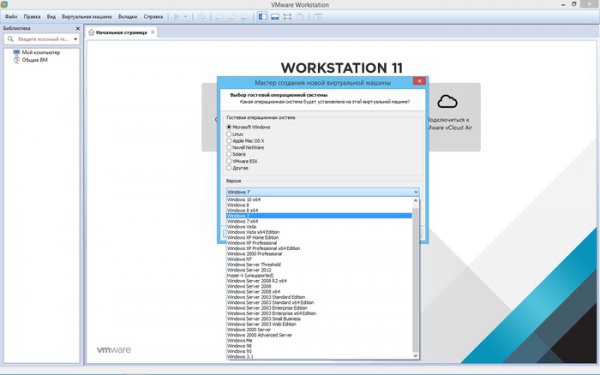Screen dimensions: 600x375
Task: Click the Общие ВМ shared icon
Action: 16,60
